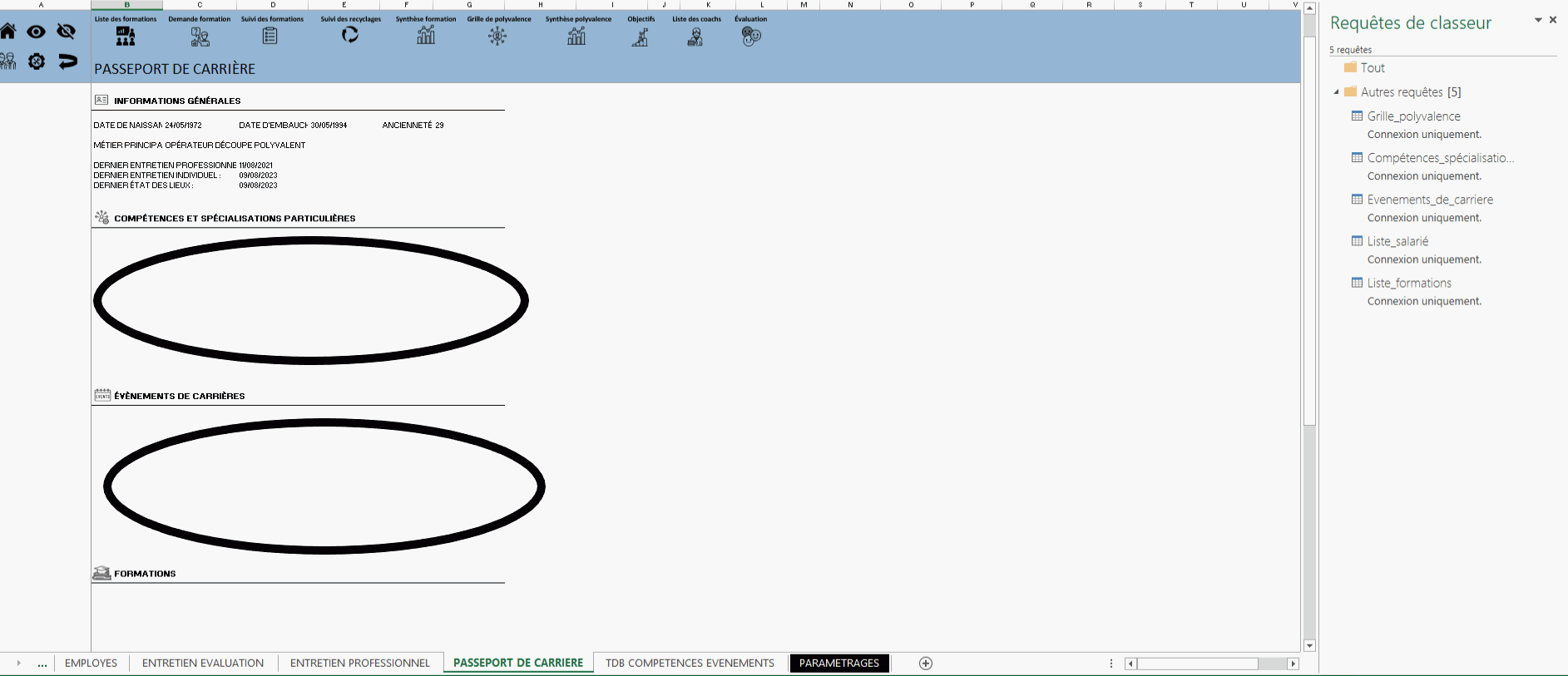1568x676 pixels.
Task: Open the settings gear with tools icon
Action: pyautogui.click(x=37, y=61)
